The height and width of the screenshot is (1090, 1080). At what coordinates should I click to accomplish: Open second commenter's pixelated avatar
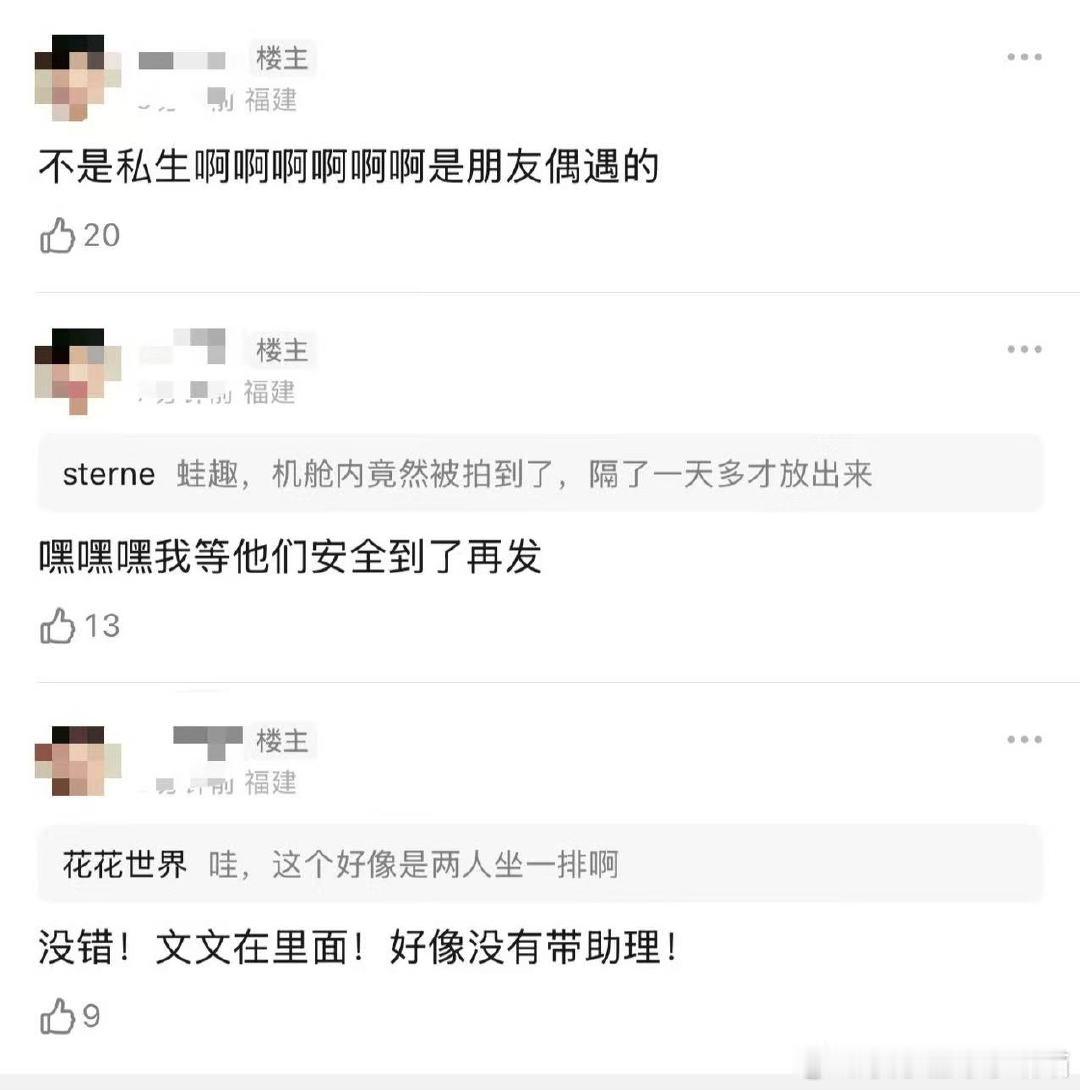[x=78, y=371]
